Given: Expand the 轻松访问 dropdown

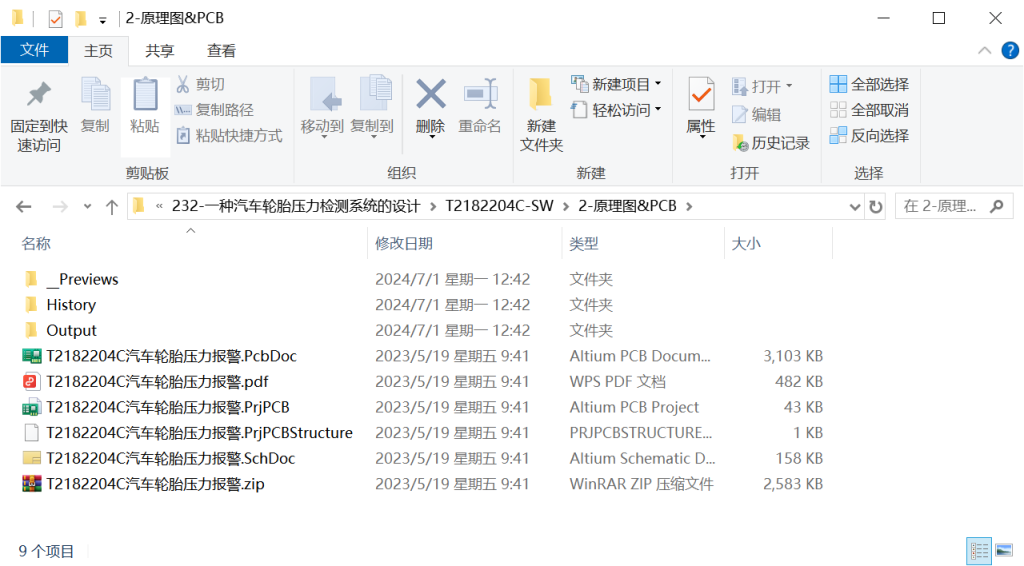Looking at the screenshot, I should click(658, 109).
